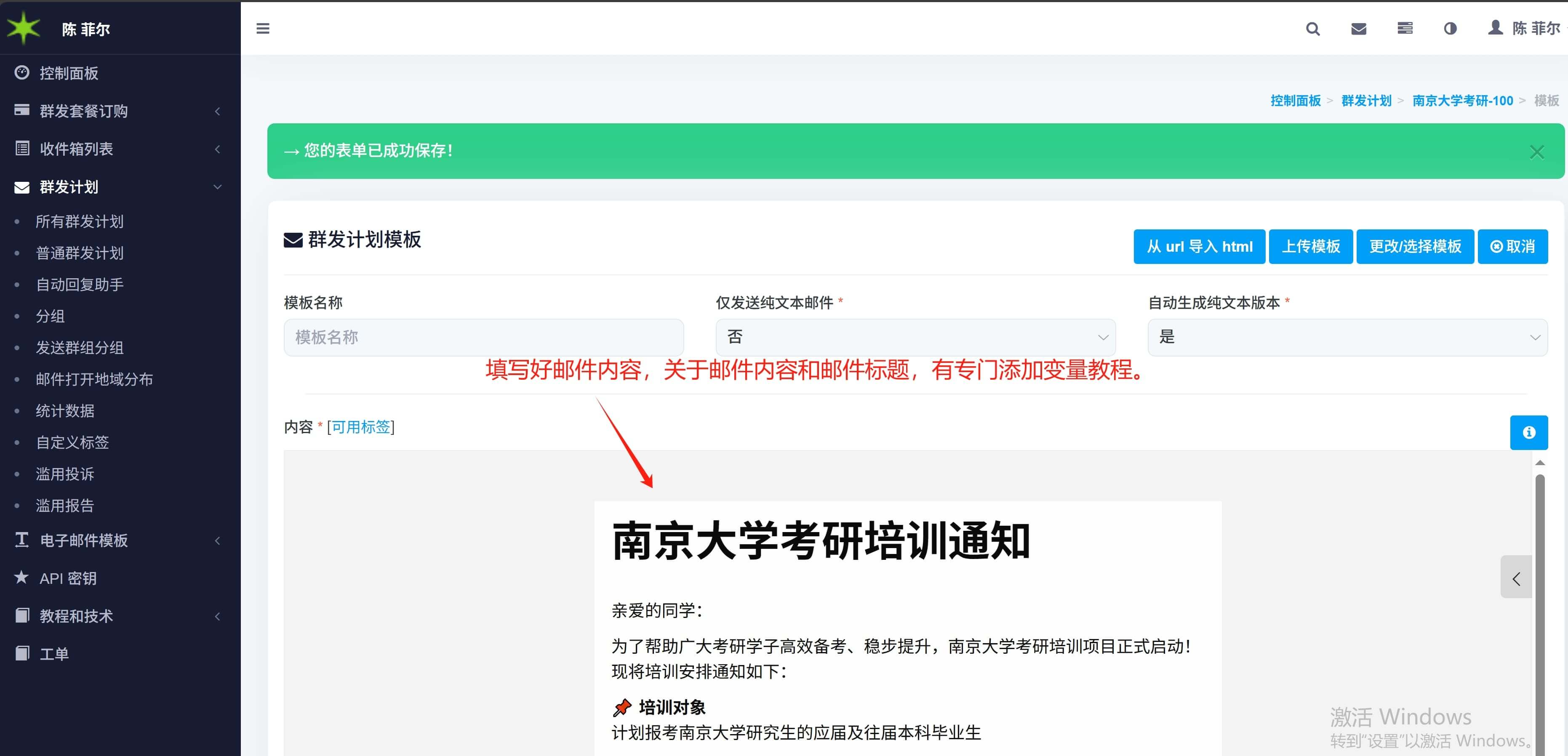
Task: Click the 培训对象 heading in editor
Action: point(672,707)
